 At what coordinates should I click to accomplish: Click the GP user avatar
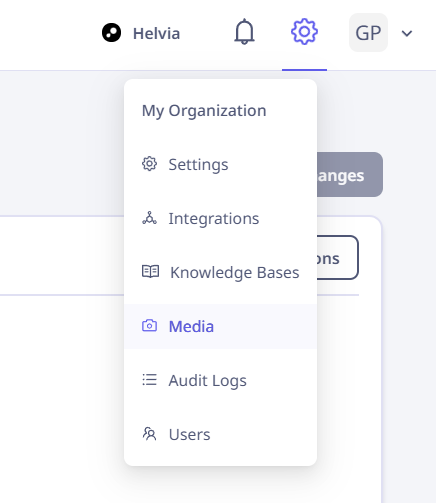pos(368,33)
